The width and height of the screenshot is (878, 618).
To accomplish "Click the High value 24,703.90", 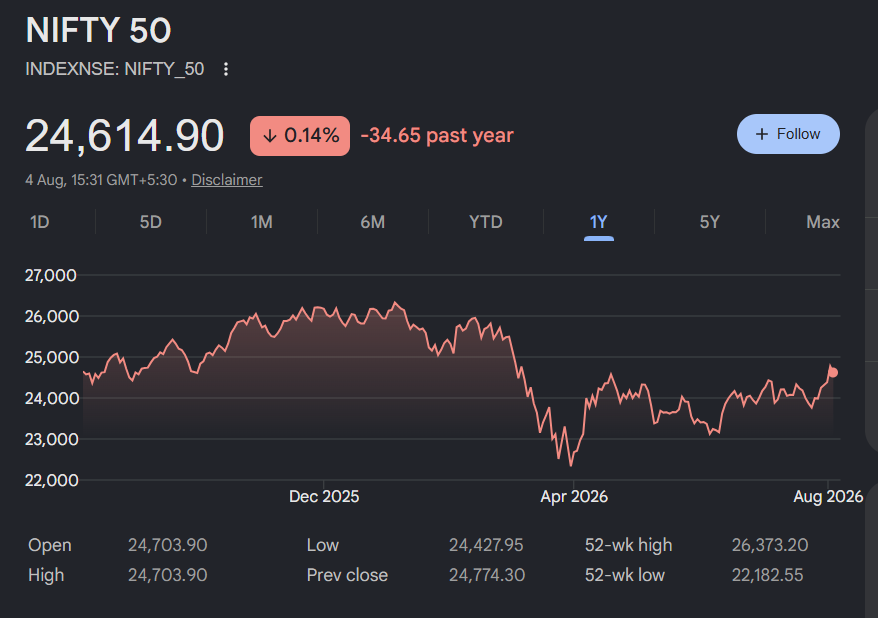I will click(167, 575).
